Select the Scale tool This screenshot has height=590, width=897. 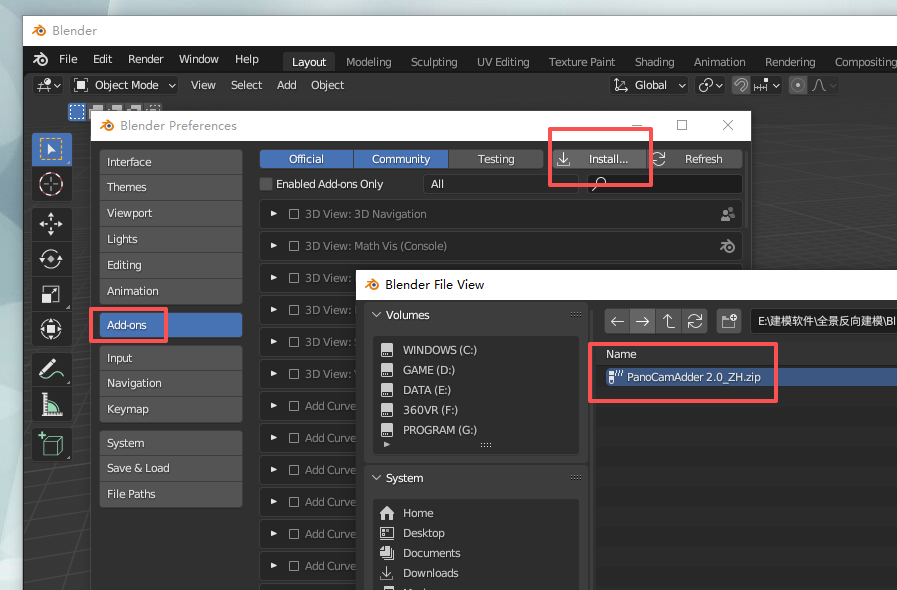[x=50, y=293]
